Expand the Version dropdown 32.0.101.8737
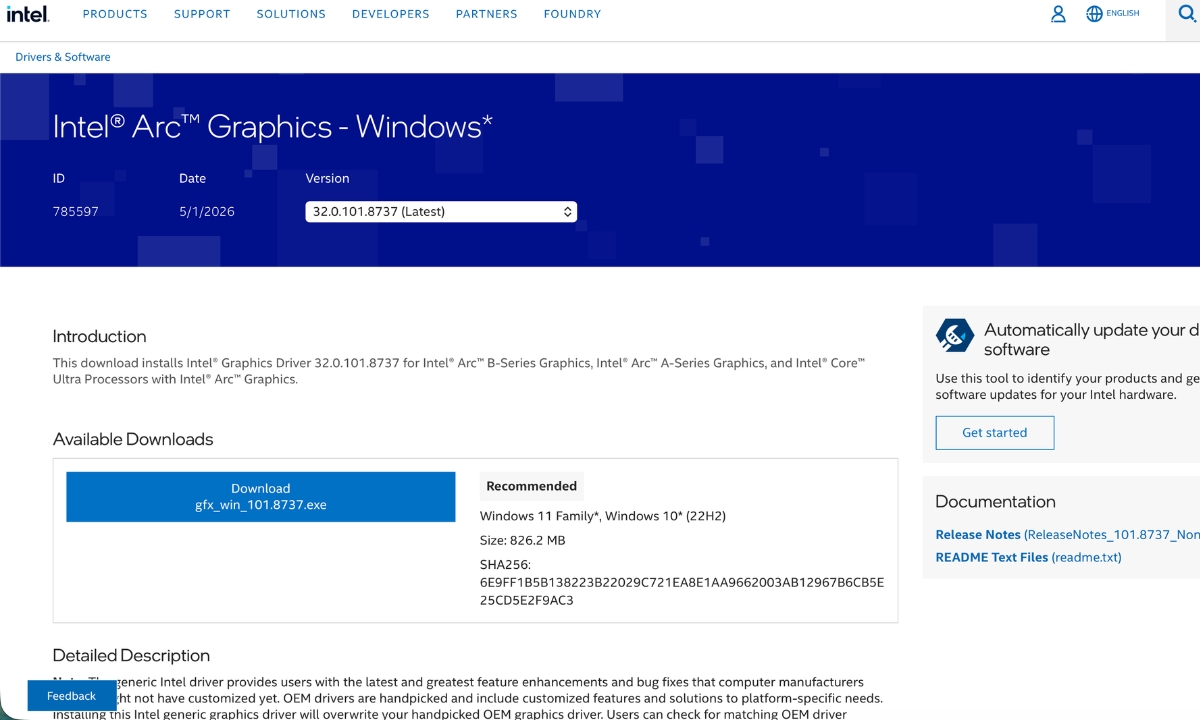The height and width of the screenshot is (720, 1200). (x=441, y=212)
